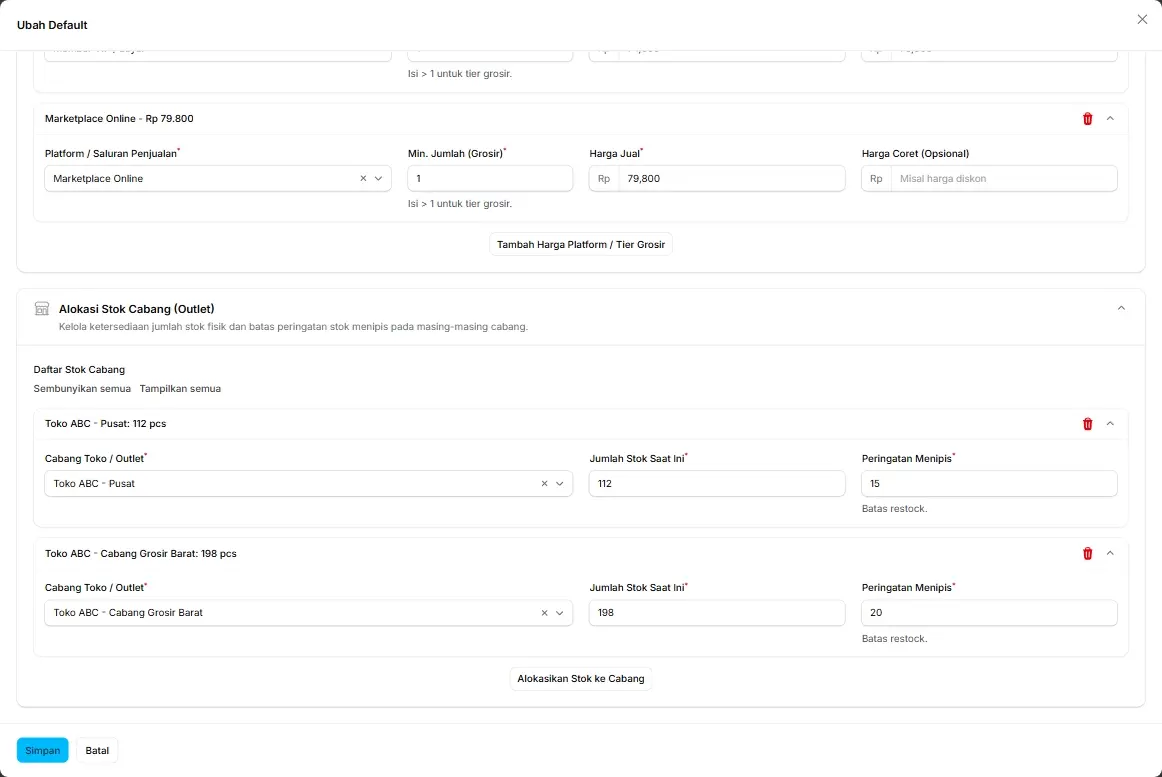Clear the Toko ABC - Pusat outlet selection
The image size is (1162, 777).
pos(544,483)
